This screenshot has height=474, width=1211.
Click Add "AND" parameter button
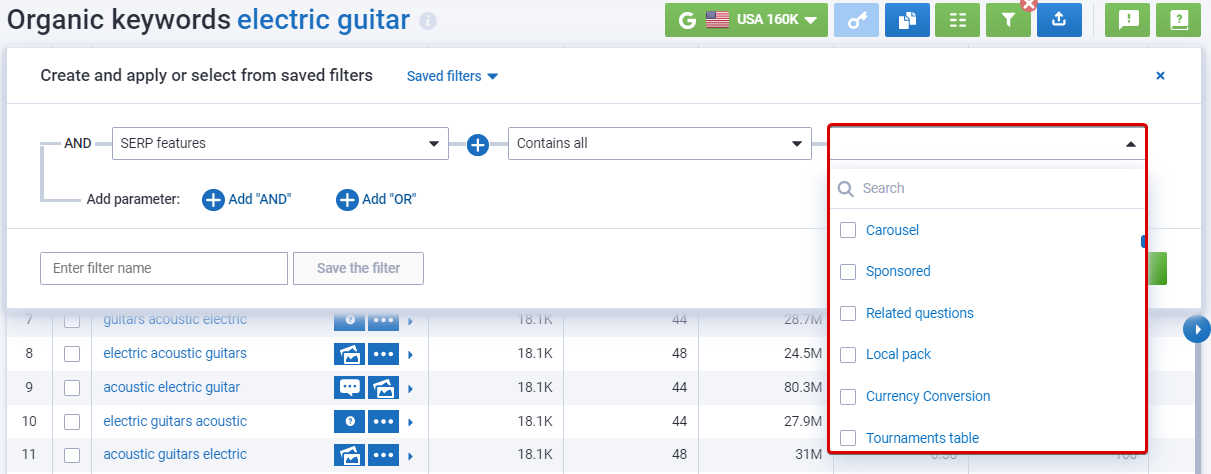pos(247,199)
